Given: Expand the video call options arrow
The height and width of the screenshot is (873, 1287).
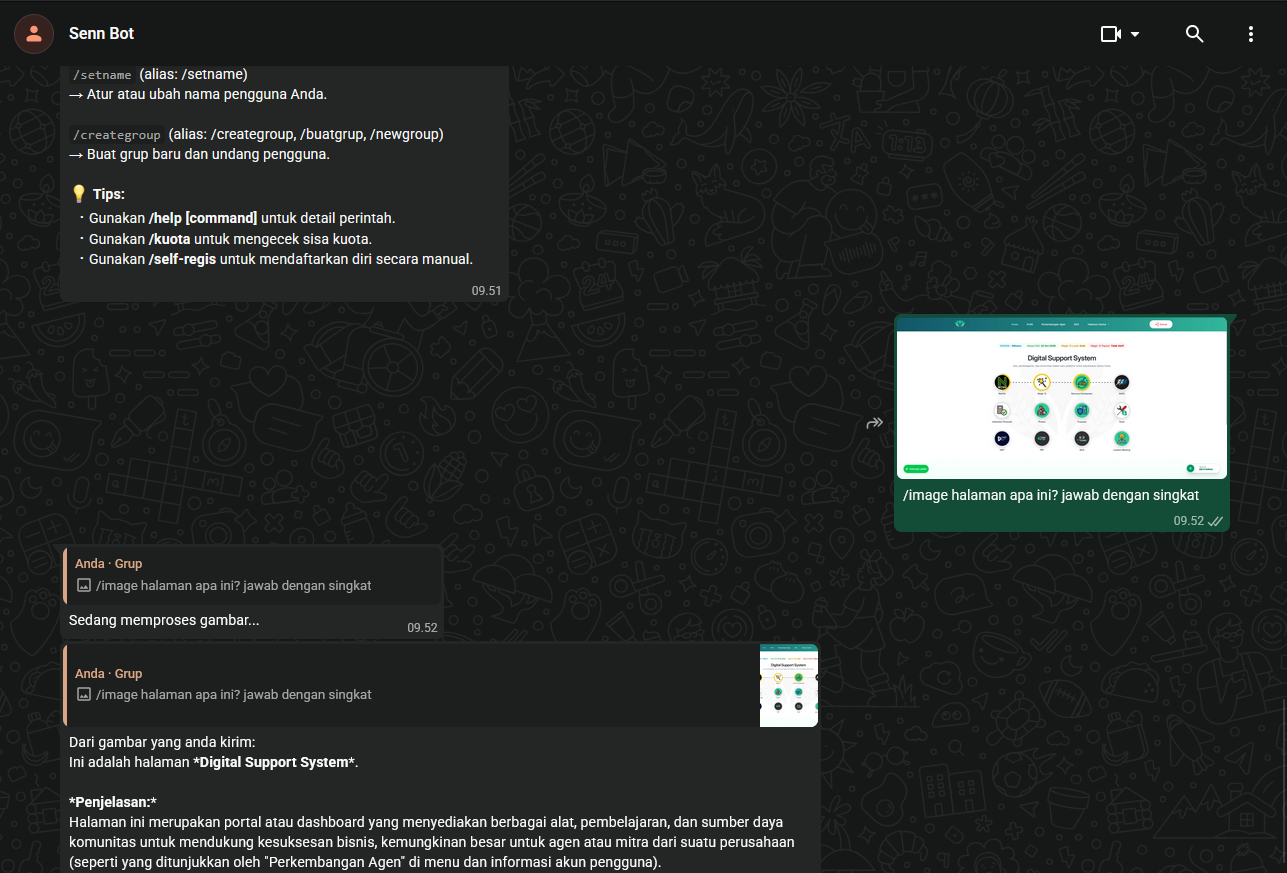Looking at the screenshot, I should pyautogui.click(x=1135, y=34).
